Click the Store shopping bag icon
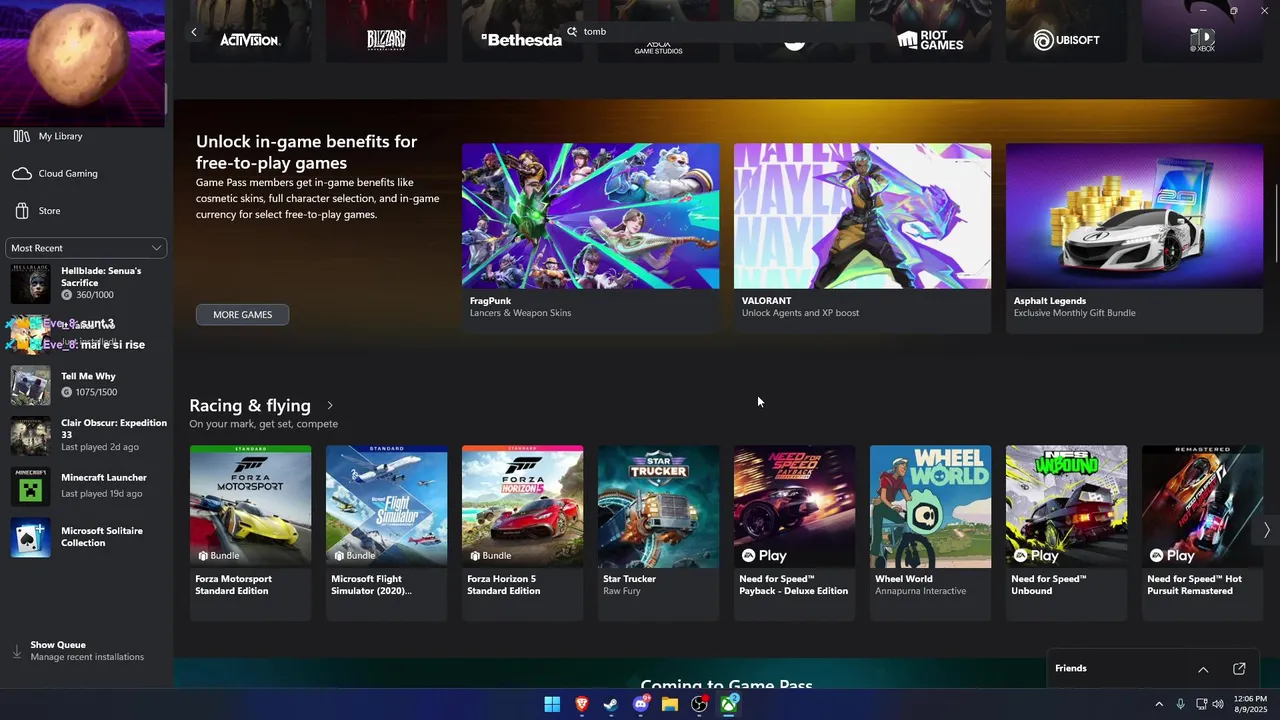This screenshot has height=720, width=1280. click(22, 211)
